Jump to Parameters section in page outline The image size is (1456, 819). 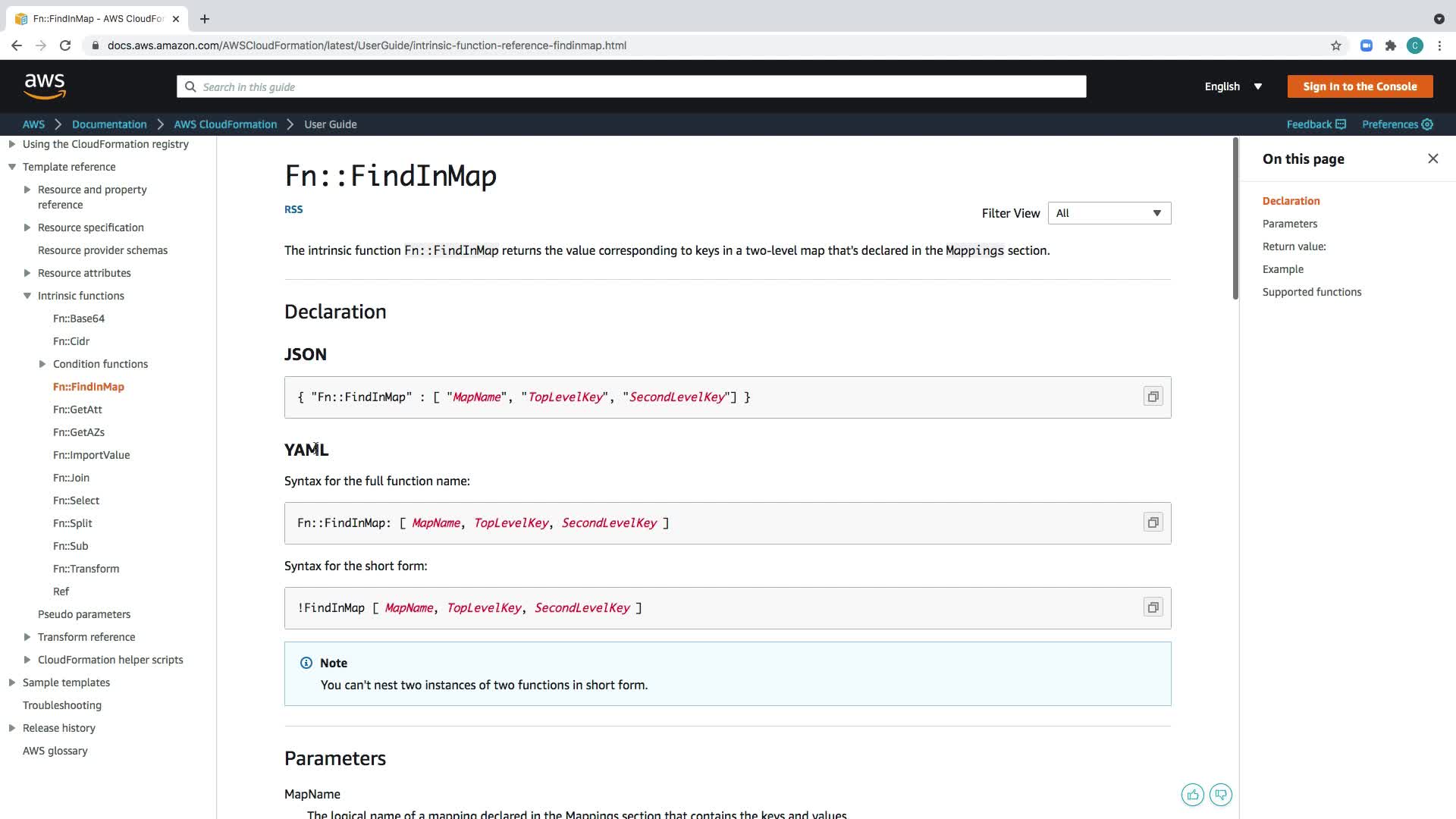tap(1289, 224)
